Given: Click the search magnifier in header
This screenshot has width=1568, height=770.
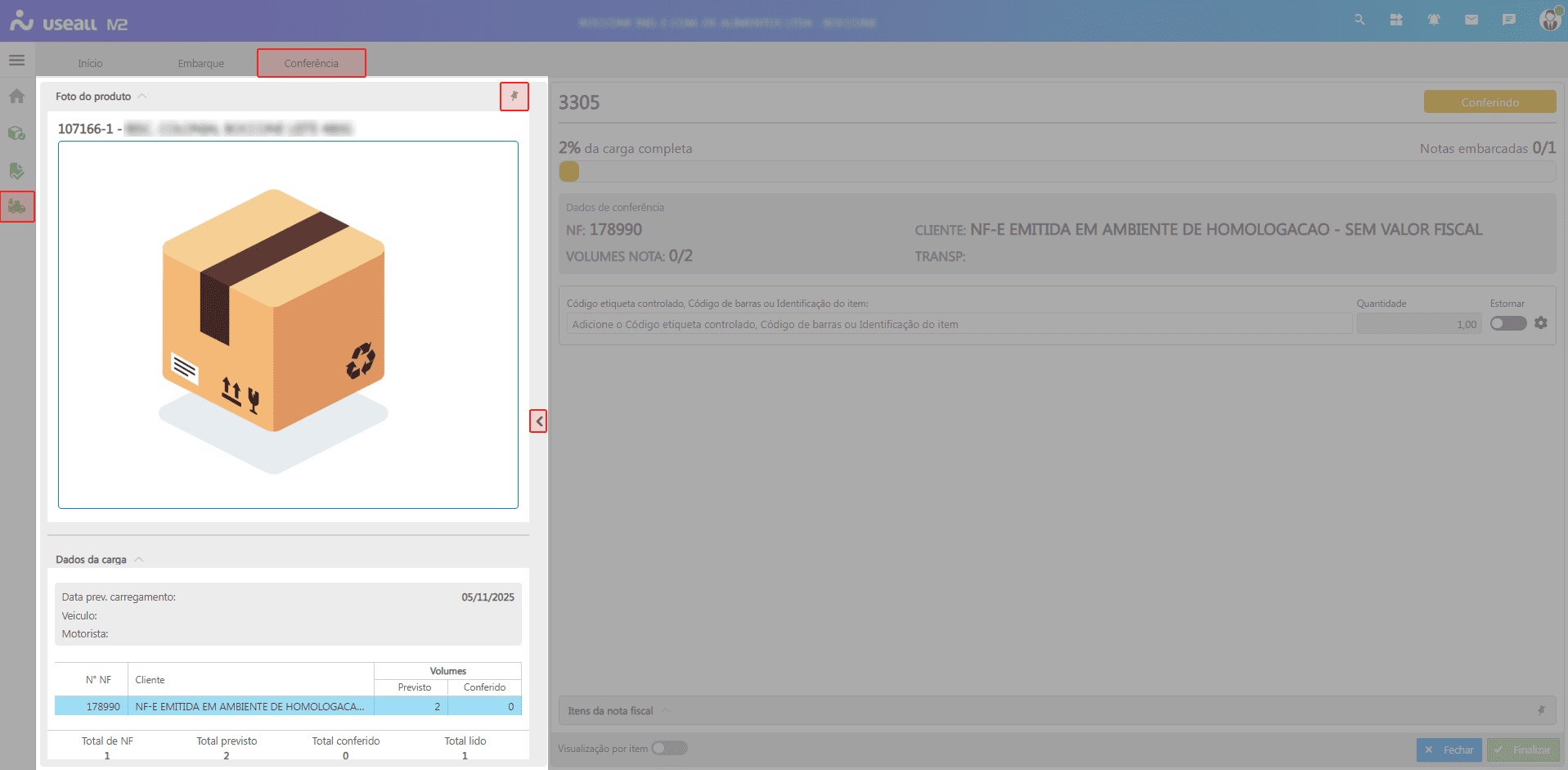Looking at the screenshot, I should pos(1359,20).
